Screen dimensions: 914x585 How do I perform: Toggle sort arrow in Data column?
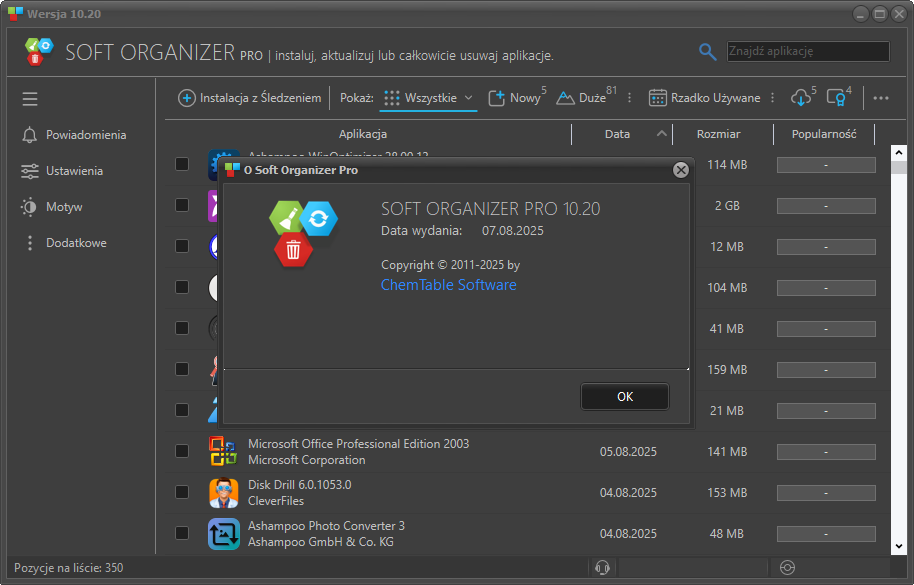tap(661, 133)
